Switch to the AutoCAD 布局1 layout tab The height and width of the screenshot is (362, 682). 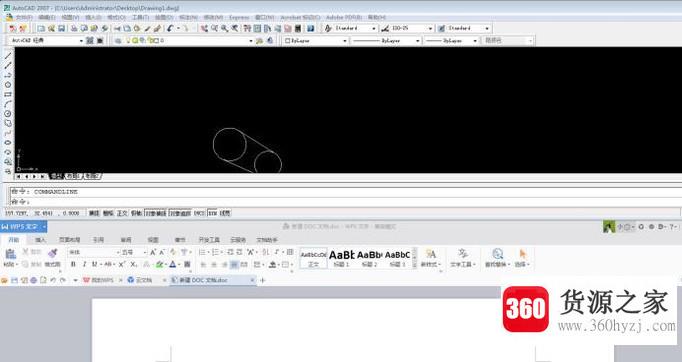click(73, 176)
